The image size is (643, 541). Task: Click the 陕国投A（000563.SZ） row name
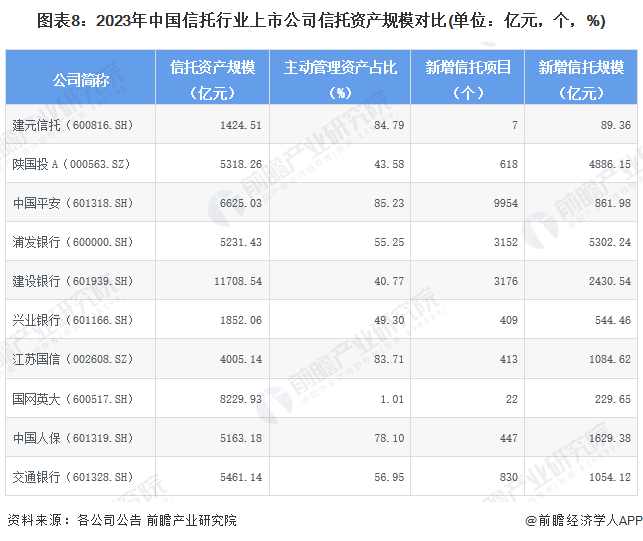[x=71, y=164]
